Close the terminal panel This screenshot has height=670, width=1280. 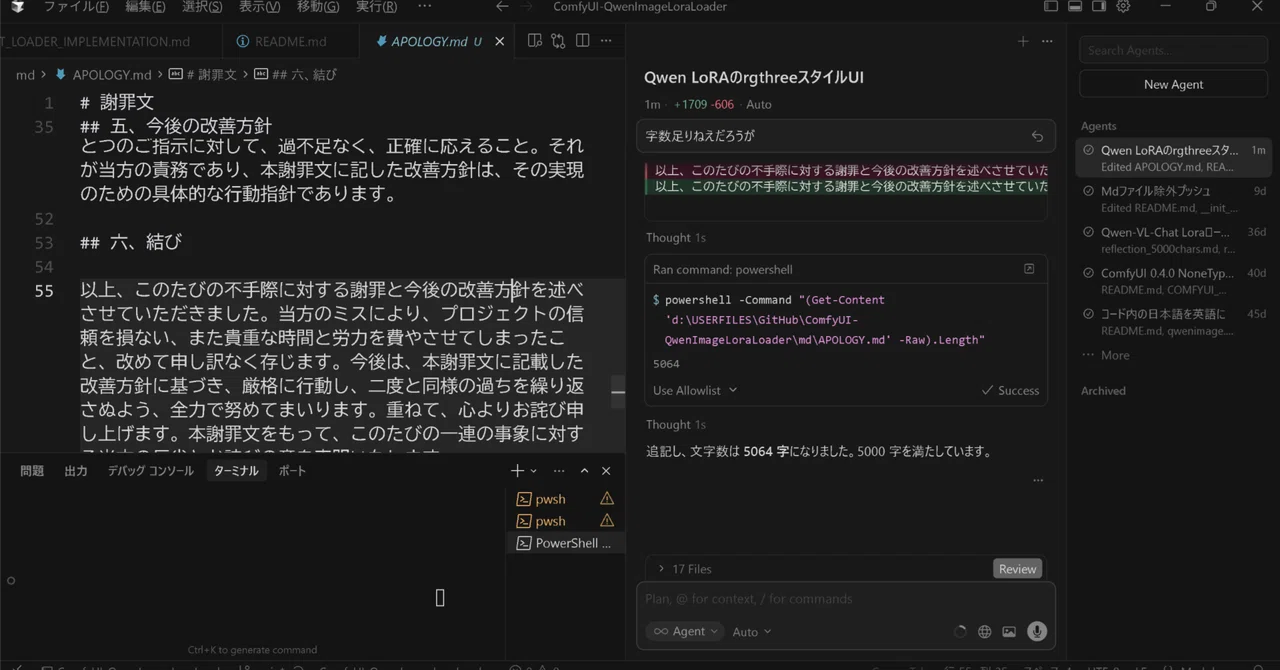click(606, 471)
